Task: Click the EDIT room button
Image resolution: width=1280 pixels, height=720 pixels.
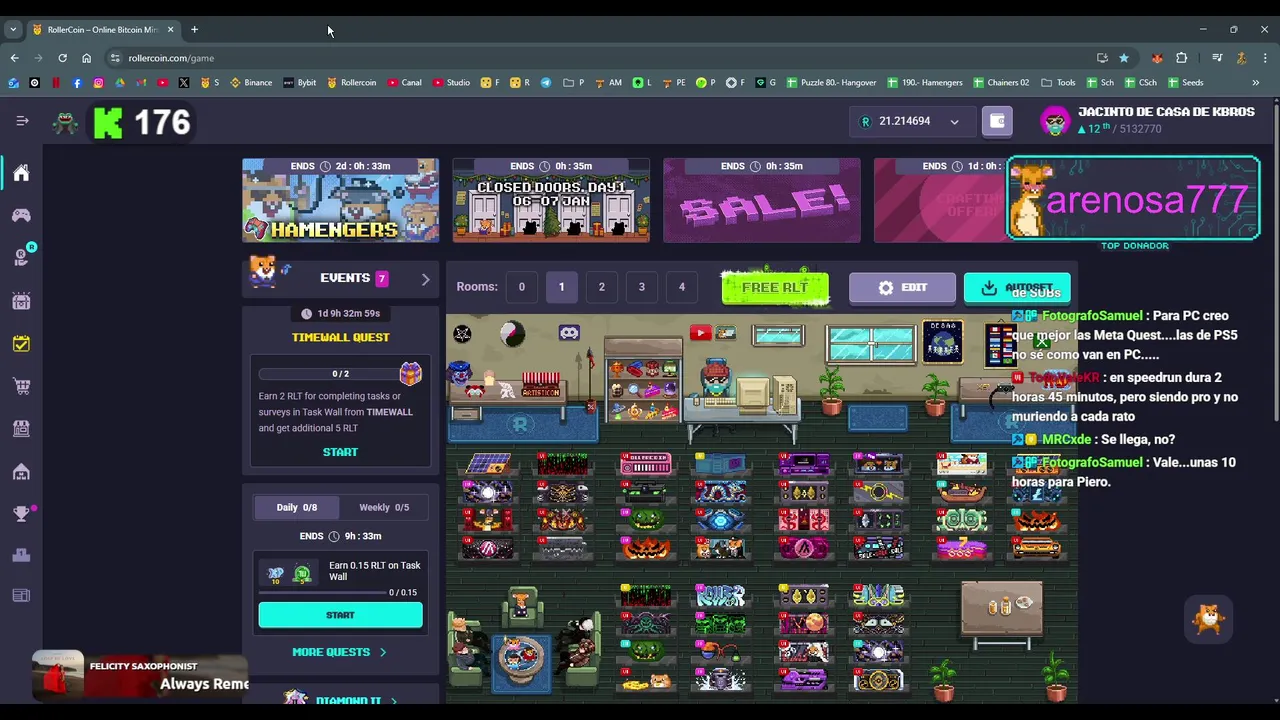Action: pos(902,287)
